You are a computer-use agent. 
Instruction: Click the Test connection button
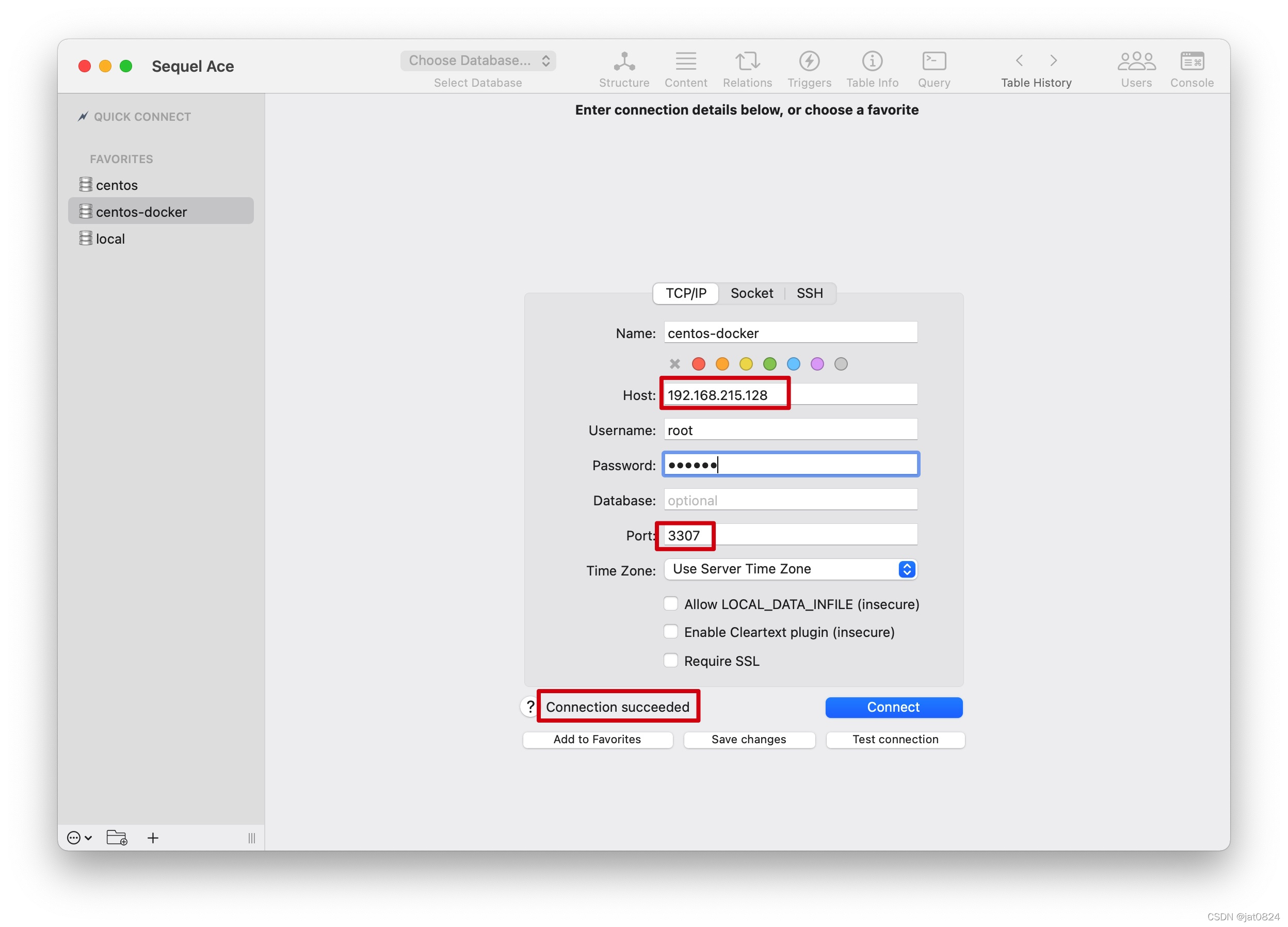(x=895, y=739)
